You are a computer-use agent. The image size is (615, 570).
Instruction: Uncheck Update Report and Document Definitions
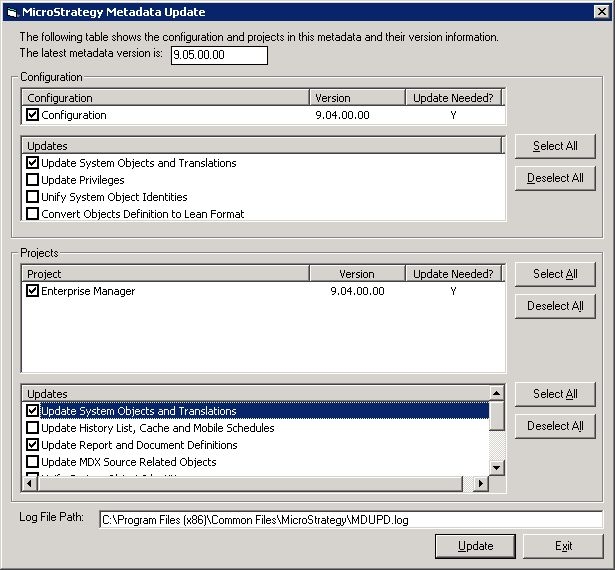33,445
